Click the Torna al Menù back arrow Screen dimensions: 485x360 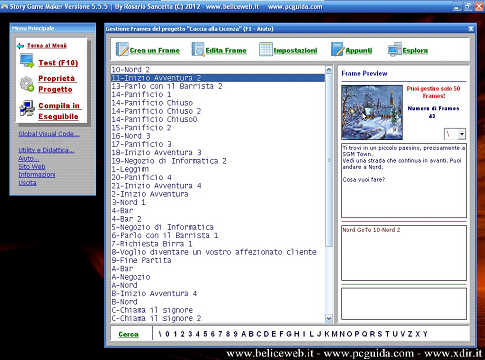[x=21, y=46]
